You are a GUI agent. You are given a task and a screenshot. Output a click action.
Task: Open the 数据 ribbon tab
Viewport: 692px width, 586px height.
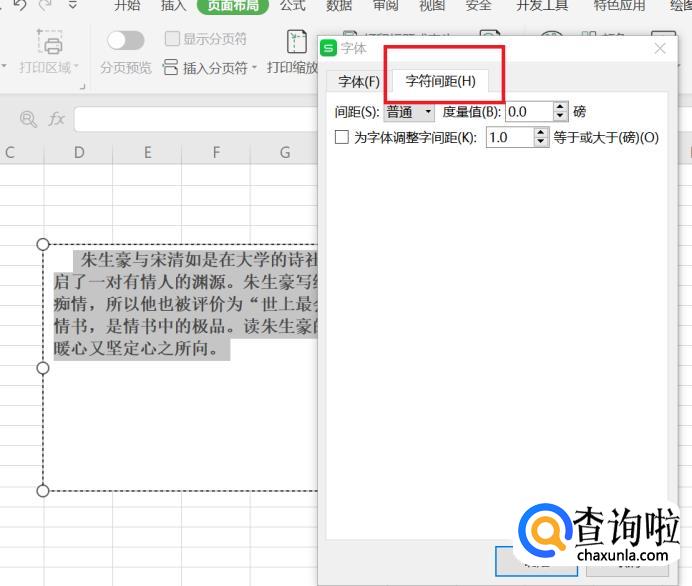coord(339,6)
